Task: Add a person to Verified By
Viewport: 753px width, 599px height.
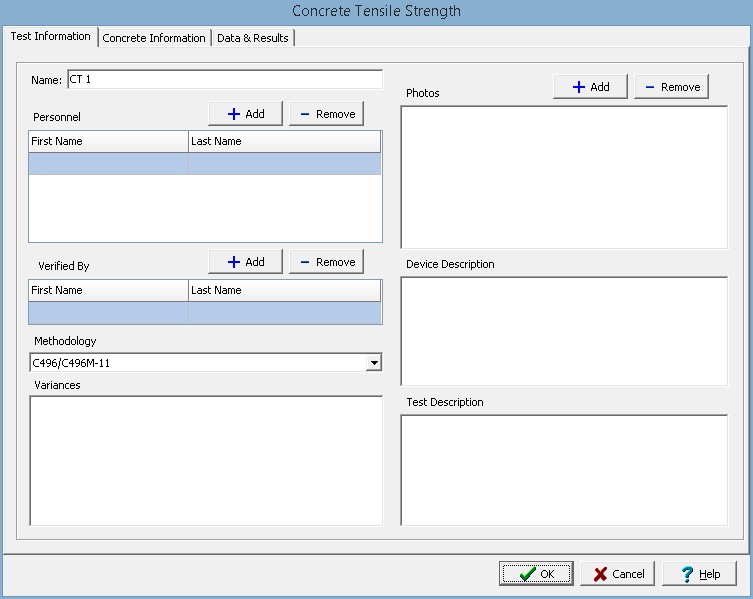Action: click(x=245, y=262)
